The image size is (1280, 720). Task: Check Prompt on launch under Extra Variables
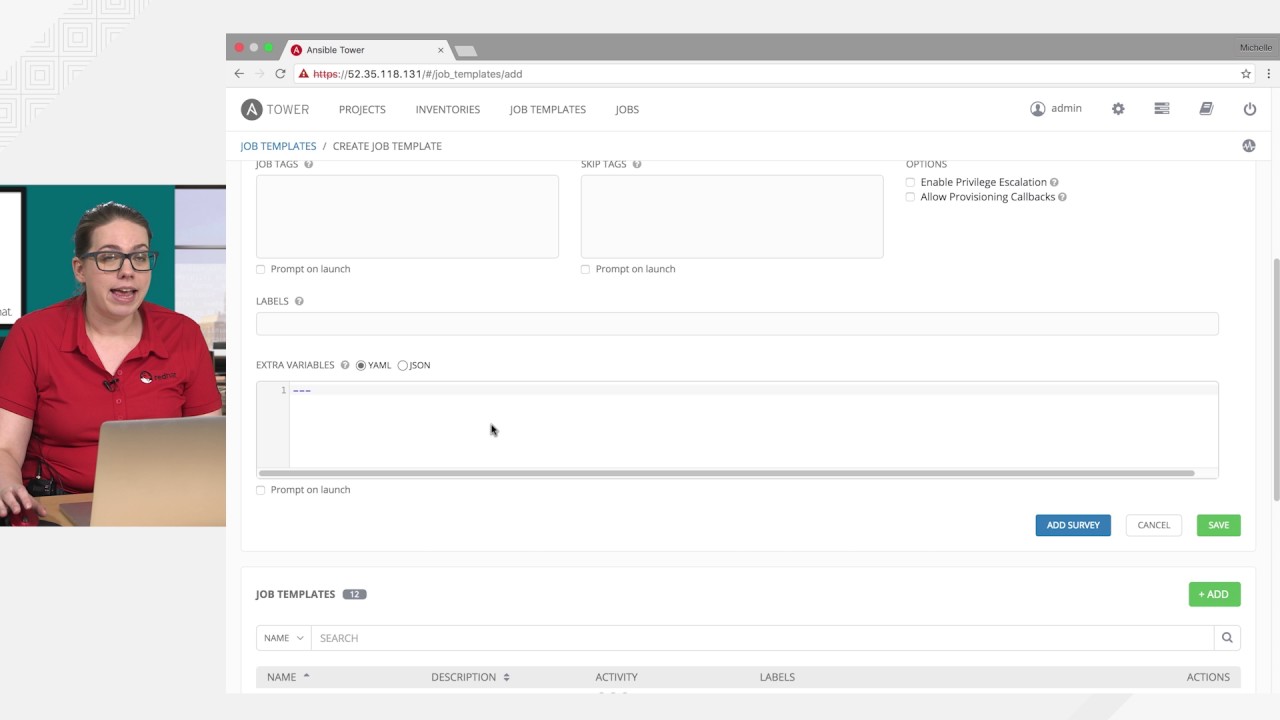261,490
